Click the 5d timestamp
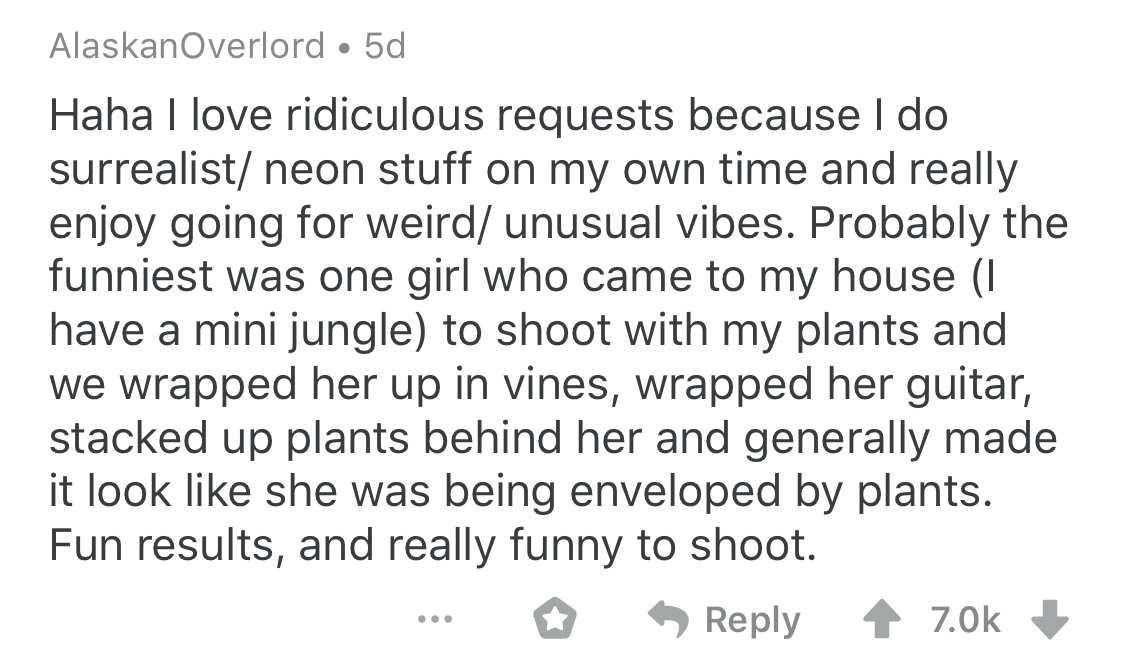The image size is (1125, 657). tap(384, 46)
